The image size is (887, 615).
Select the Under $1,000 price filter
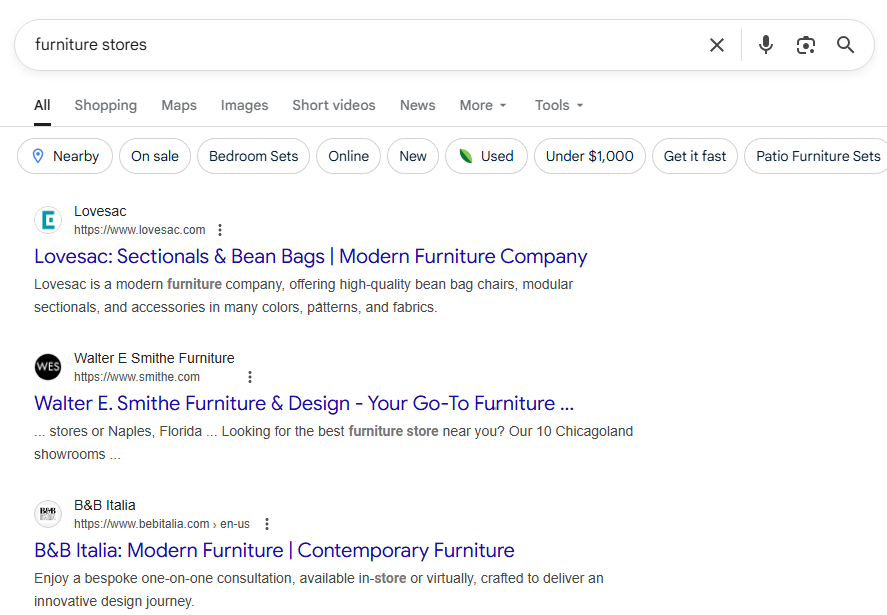(x=589, y=156)
